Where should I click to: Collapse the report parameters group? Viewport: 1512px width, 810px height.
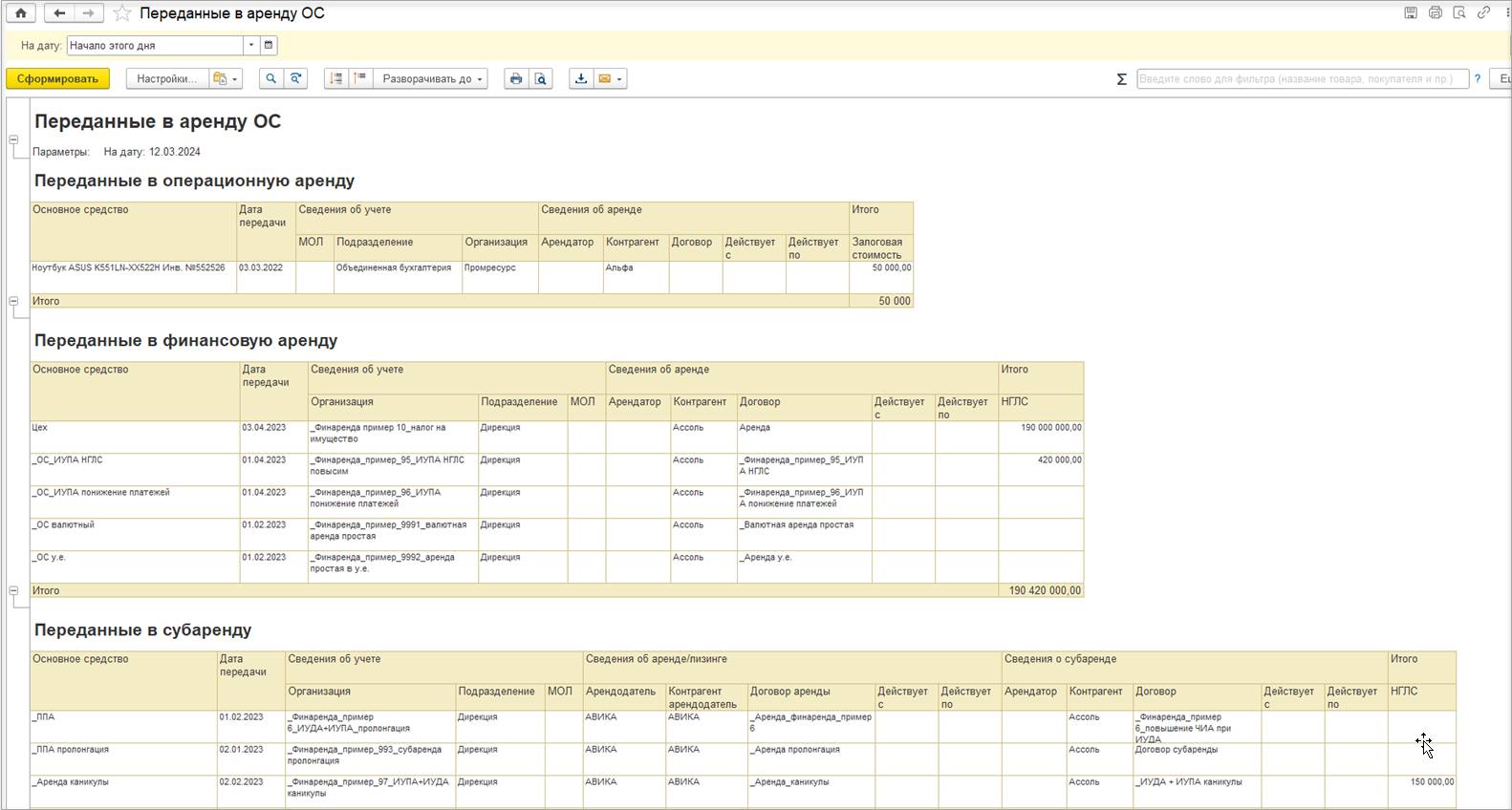point(14,139)
